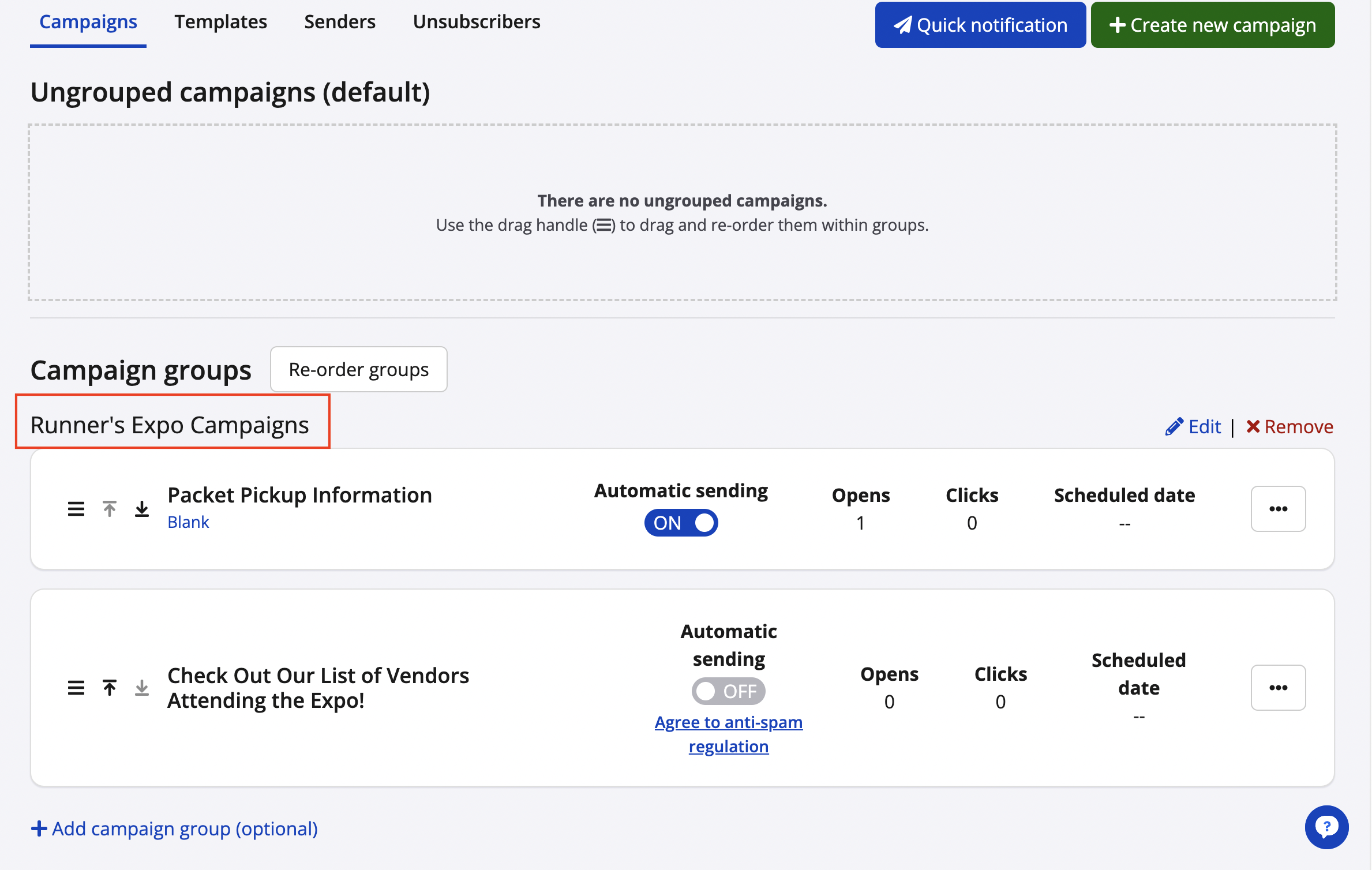
Task: Click Quick notification button
Action: click(x=980, y=25)
